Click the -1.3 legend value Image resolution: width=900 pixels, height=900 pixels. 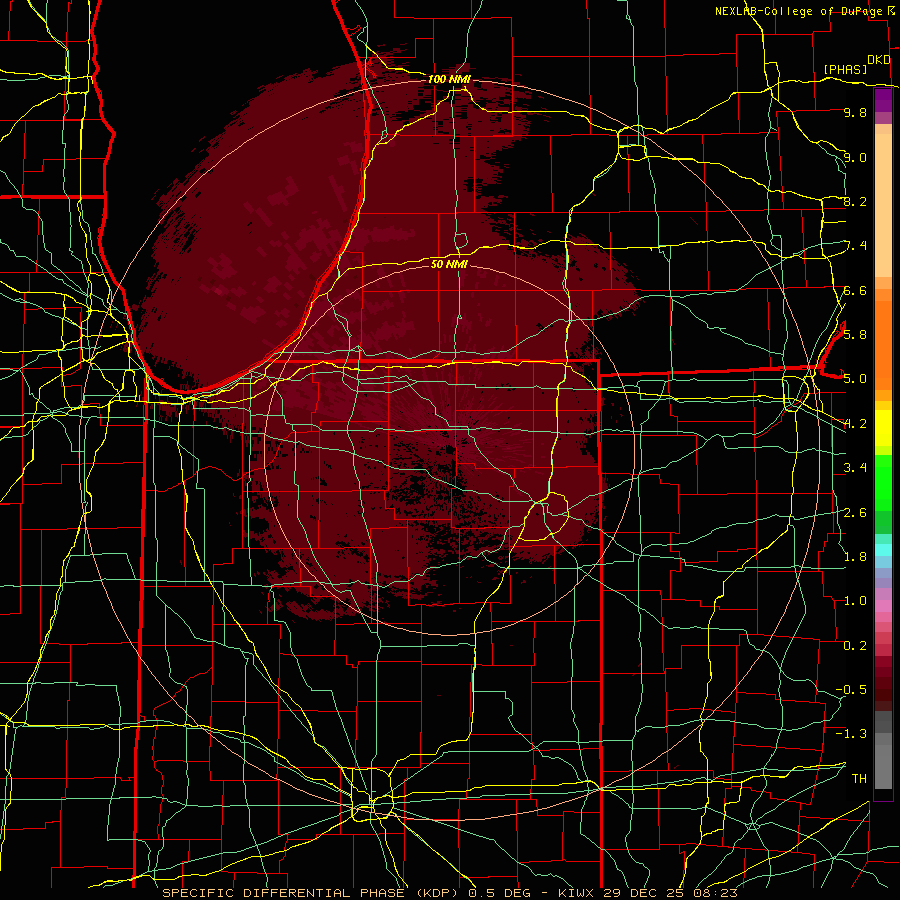851,734
